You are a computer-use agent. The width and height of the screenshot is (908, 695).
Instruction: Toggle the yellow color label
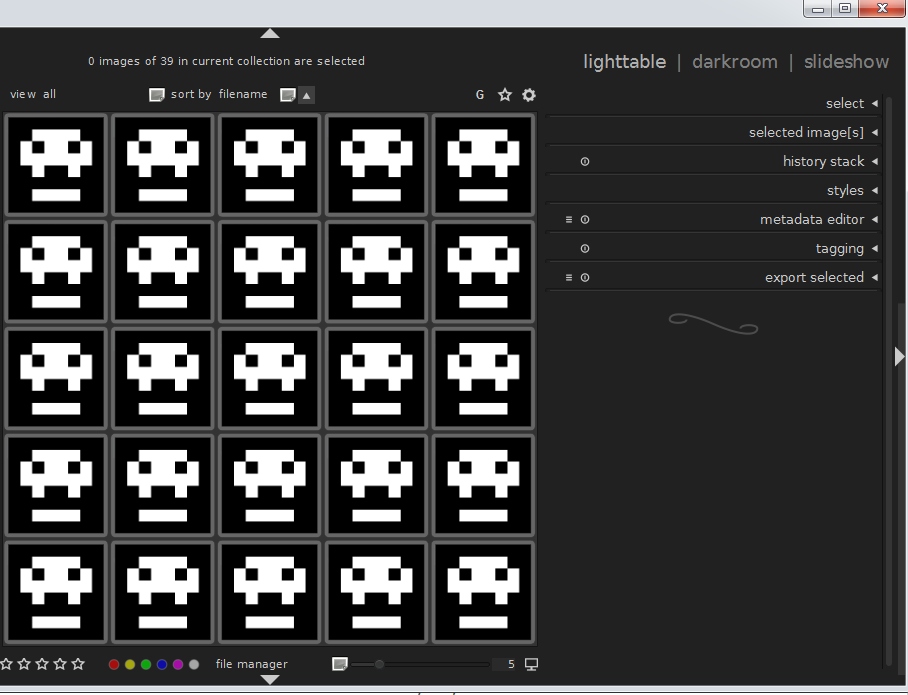[130, 664]
